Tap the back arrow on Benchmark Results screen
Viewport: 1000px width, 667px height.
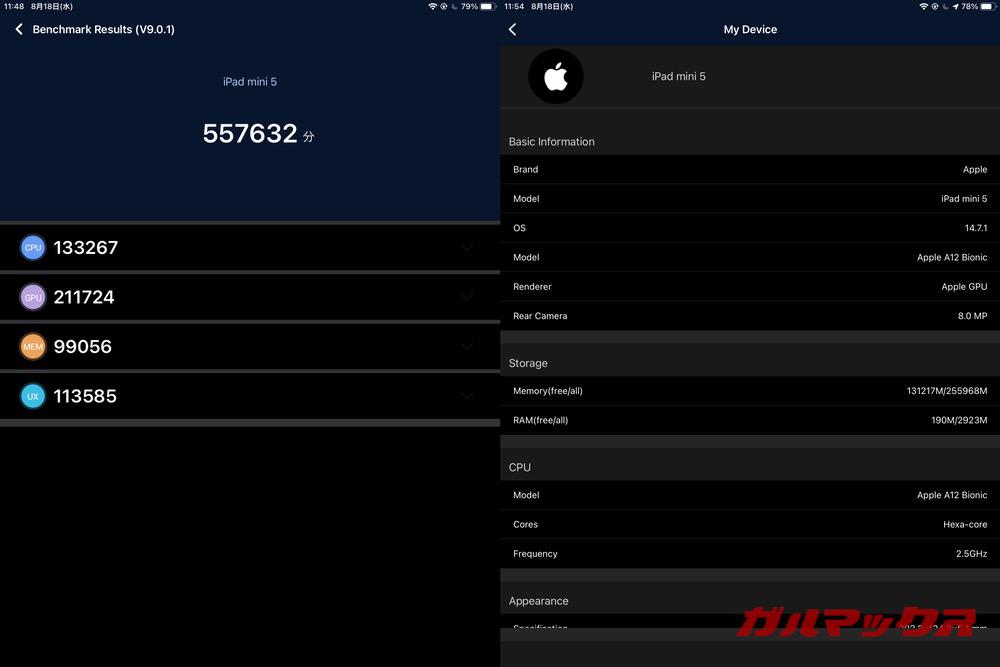click(x=18, y=29)
